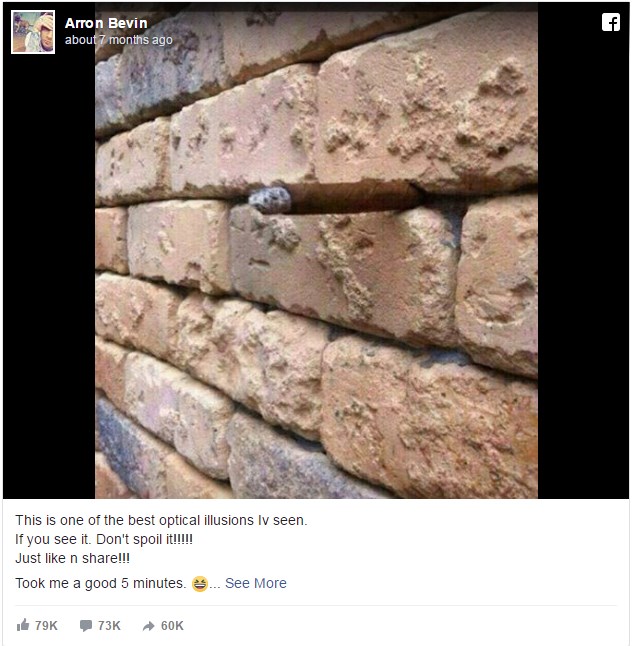Open the 73K comments count

click(109, 625)
